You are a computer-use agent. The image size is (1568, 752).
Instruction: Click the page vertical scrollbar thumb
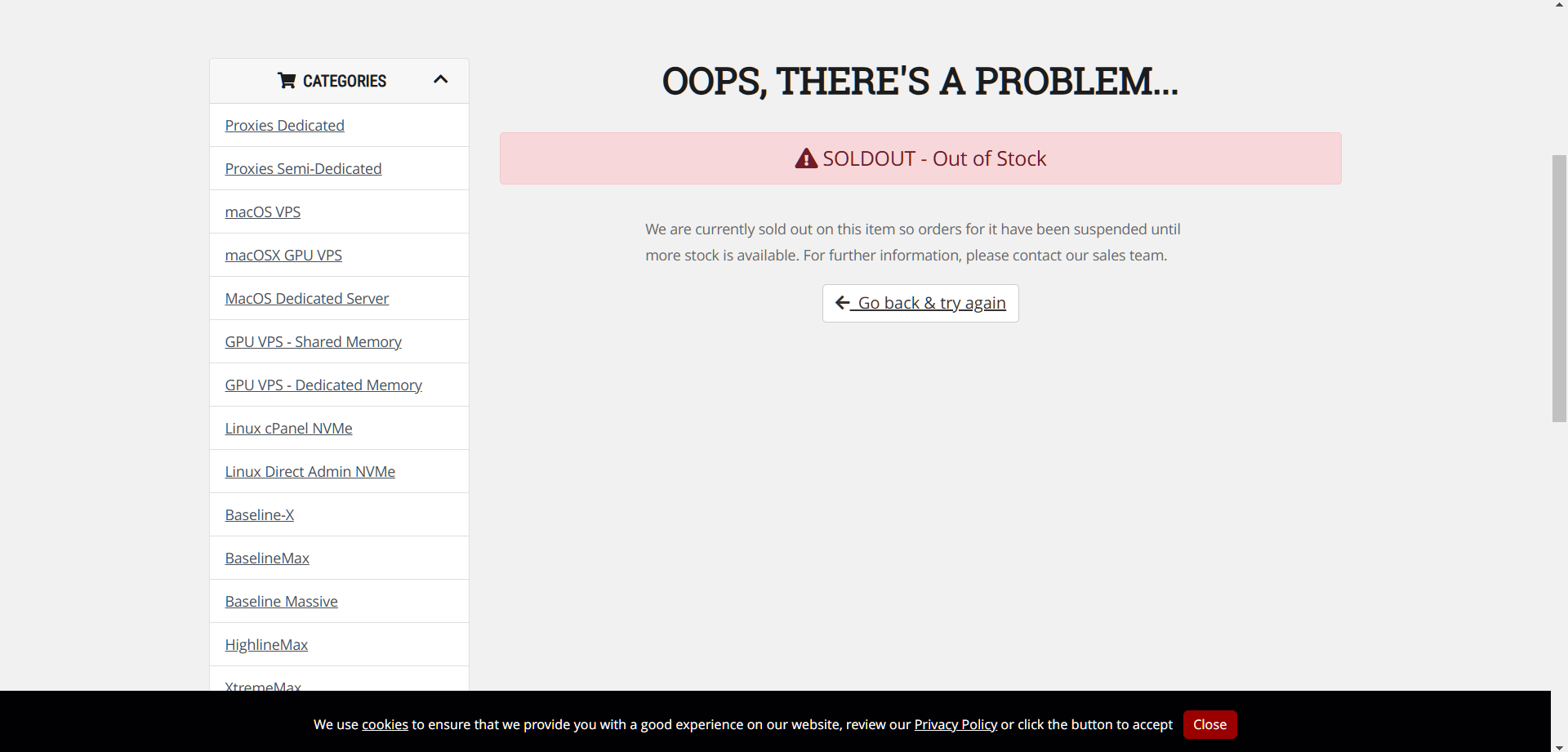(x=1559, y=287)
